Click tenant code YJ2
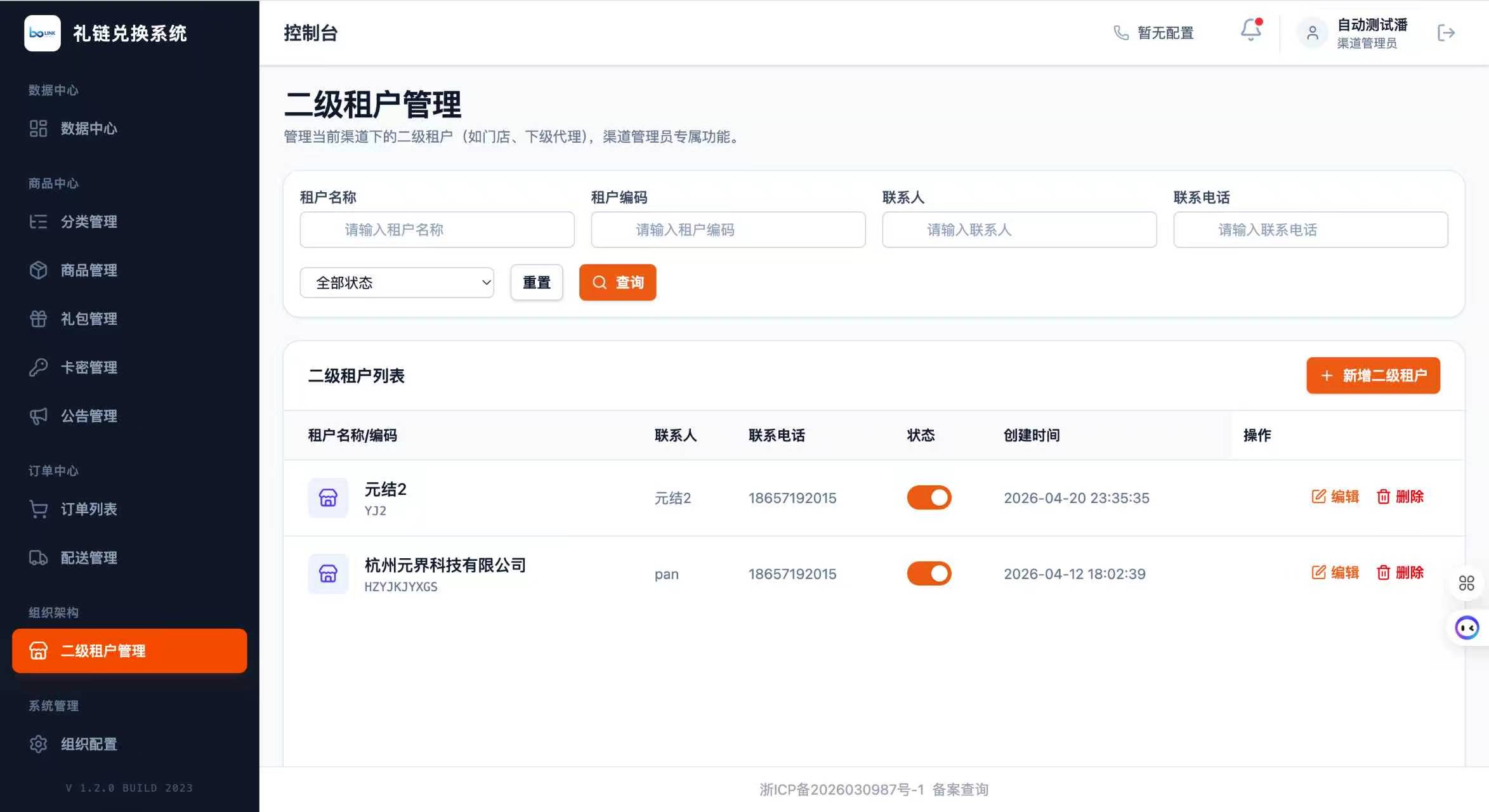The image size is (1489, 812). (x=376, y=511)
